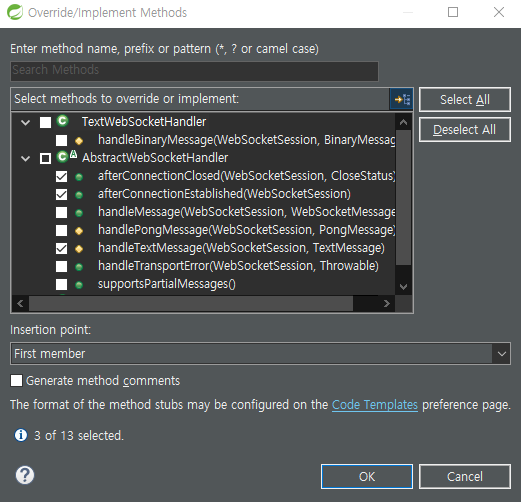
Task: Select the AbstractWebSocketHandler label
Action: click(155, 158)
